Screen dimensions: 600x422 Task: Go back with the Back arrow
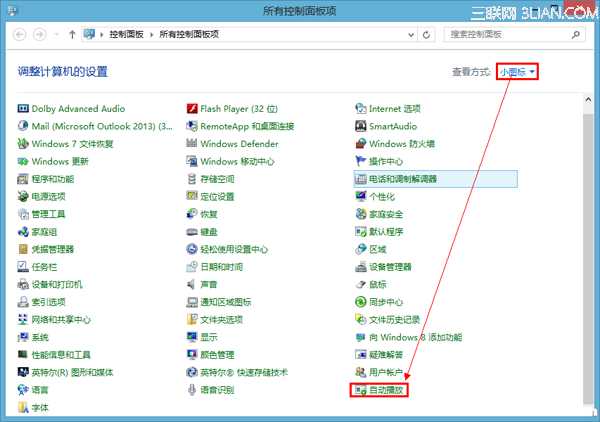click(20, 35)
